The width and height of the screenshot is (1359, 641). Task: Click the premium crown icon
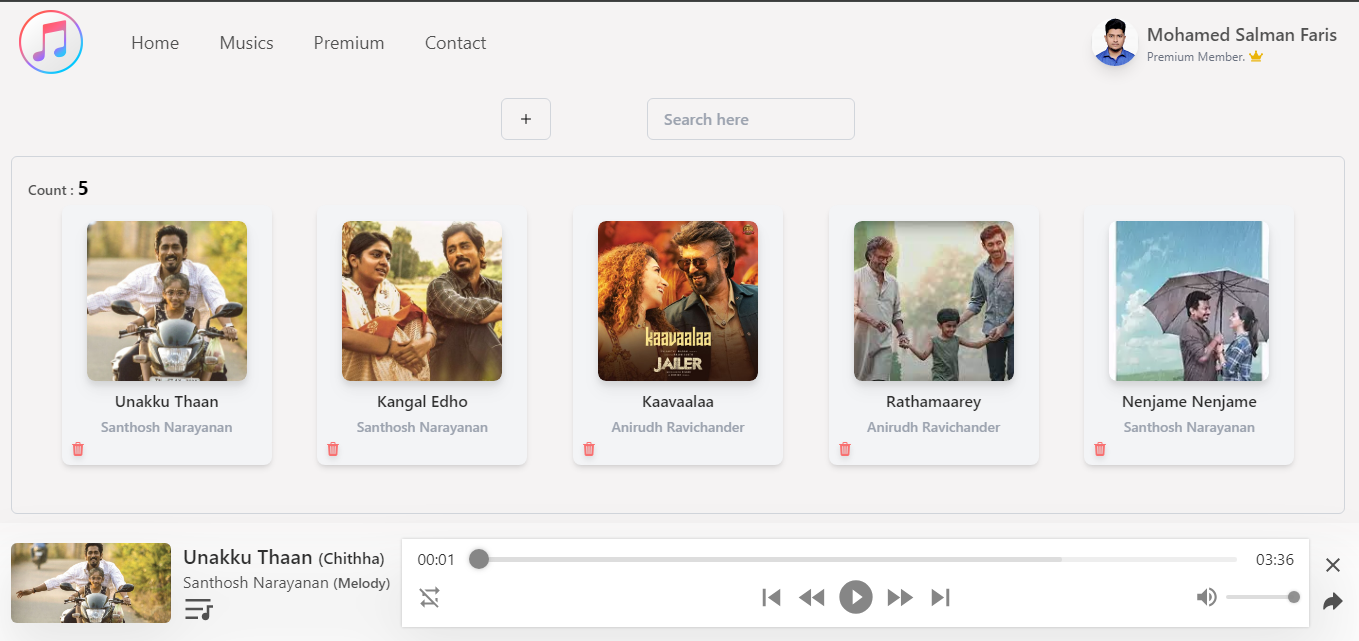coord(1256,57)
